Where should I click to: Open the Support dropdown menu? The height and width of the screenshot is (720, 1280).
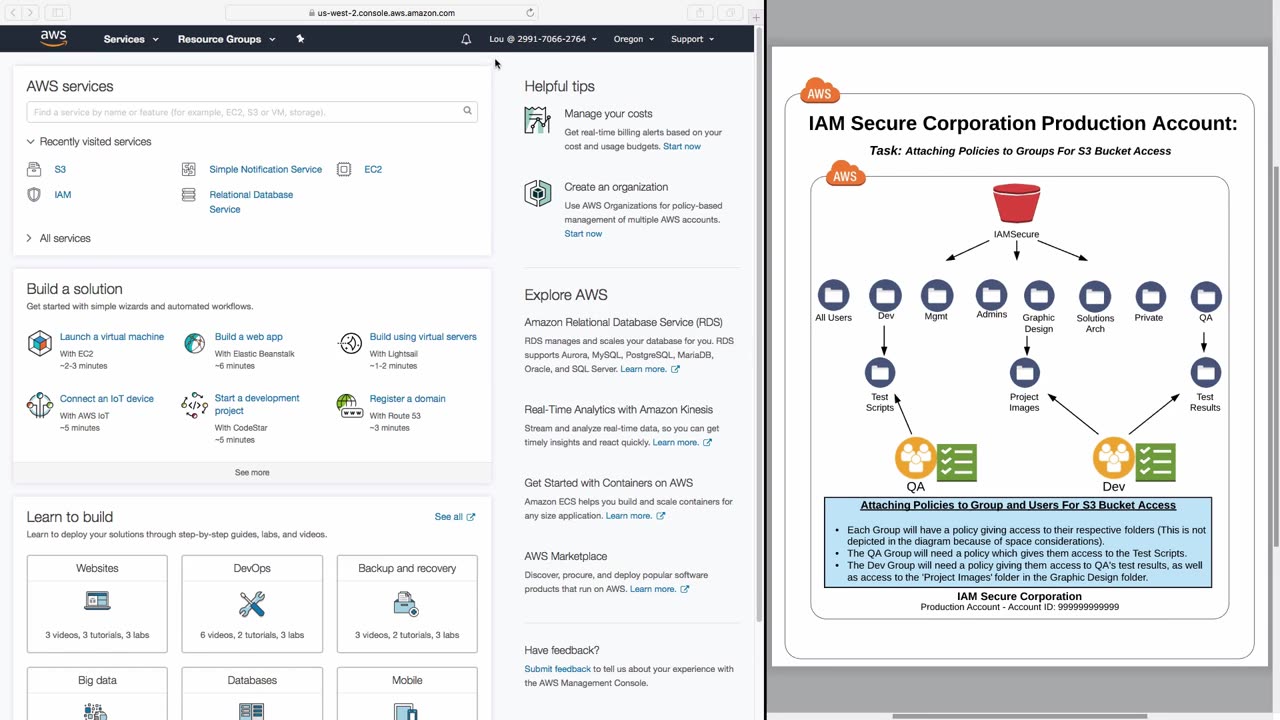(692, 39)
